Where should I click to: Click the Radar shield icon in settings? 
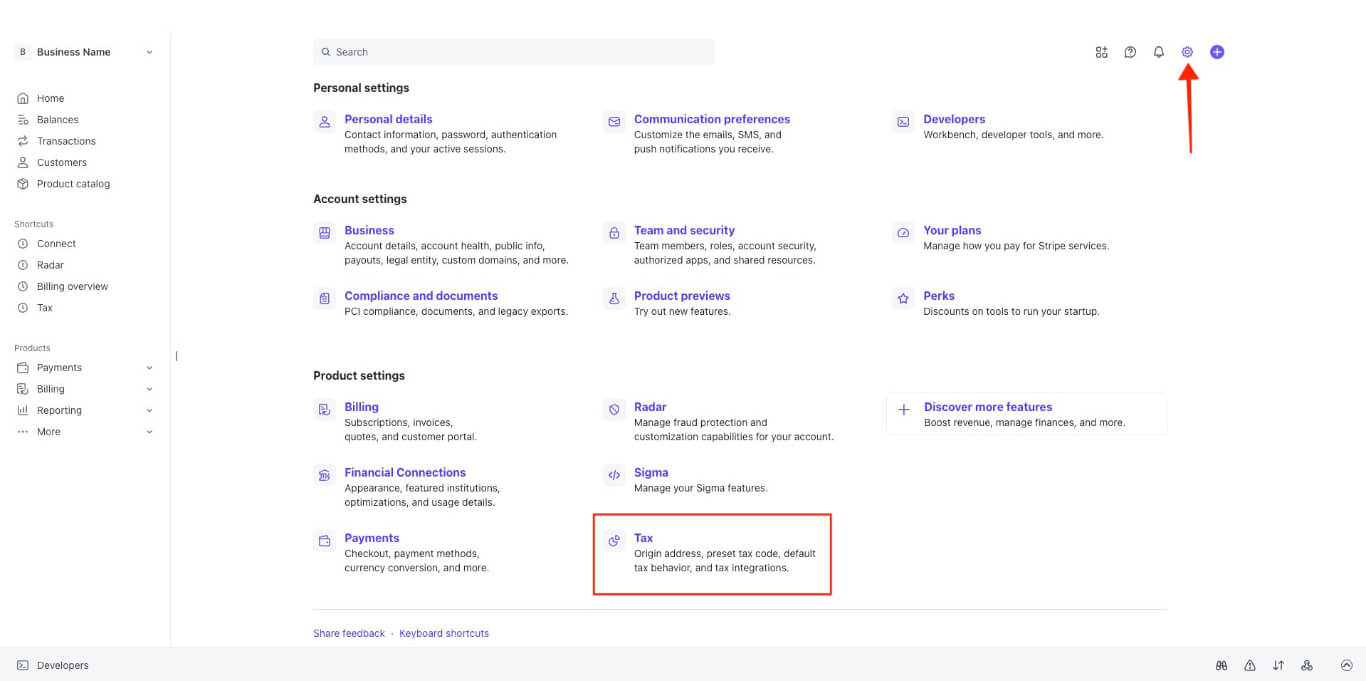tap(614, 410)
